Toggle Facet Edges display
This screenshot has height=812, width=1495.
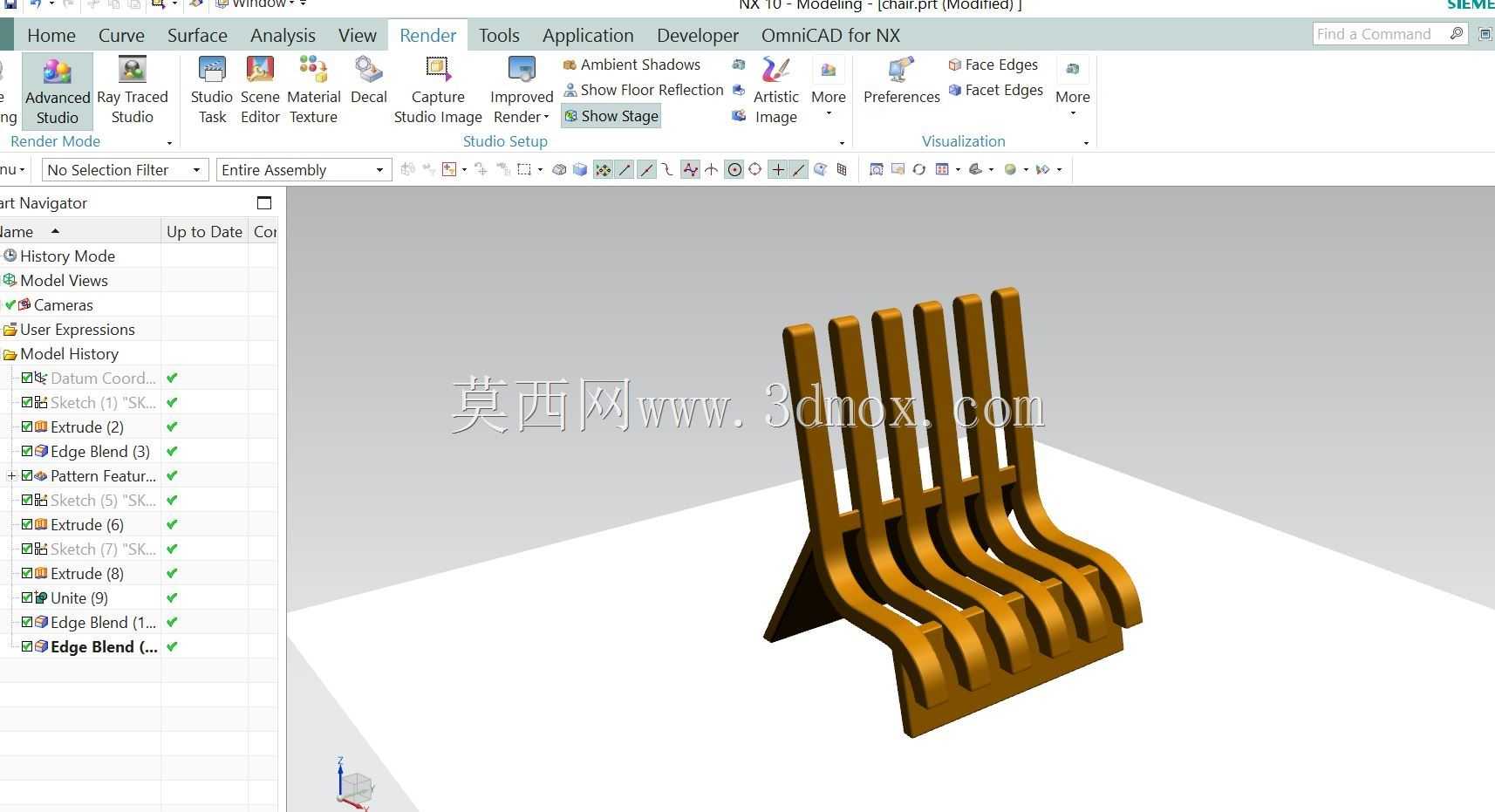pyautogui.click(x=995, y=90)
